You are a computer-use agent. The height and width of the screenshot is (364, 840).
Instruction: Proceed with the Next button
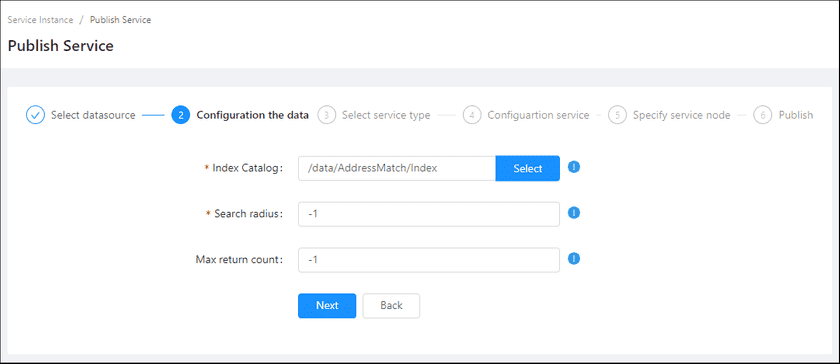tap(327, 306)
